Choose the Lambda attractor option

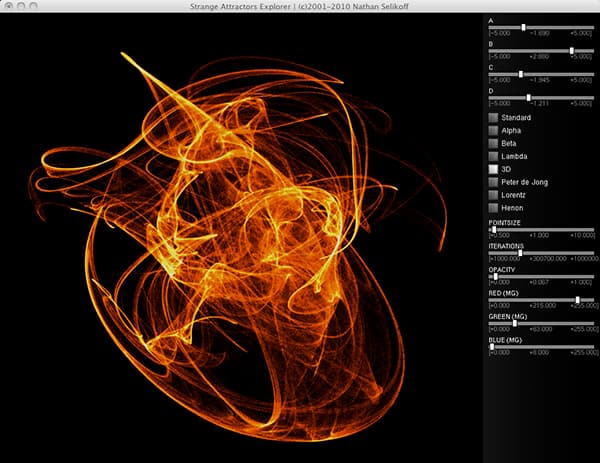coord(493,157)
